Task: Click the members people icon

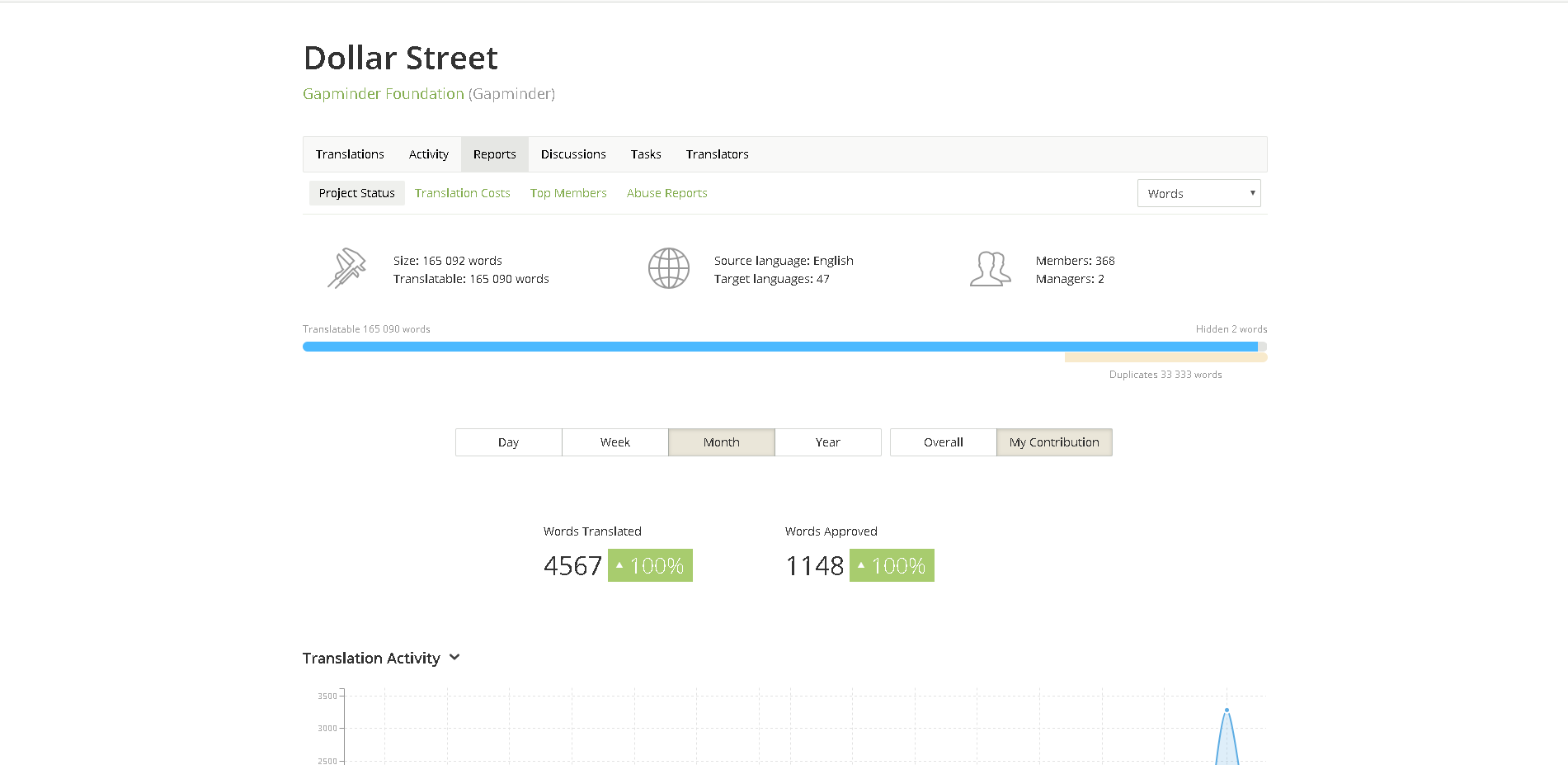Action: [990, 269]
